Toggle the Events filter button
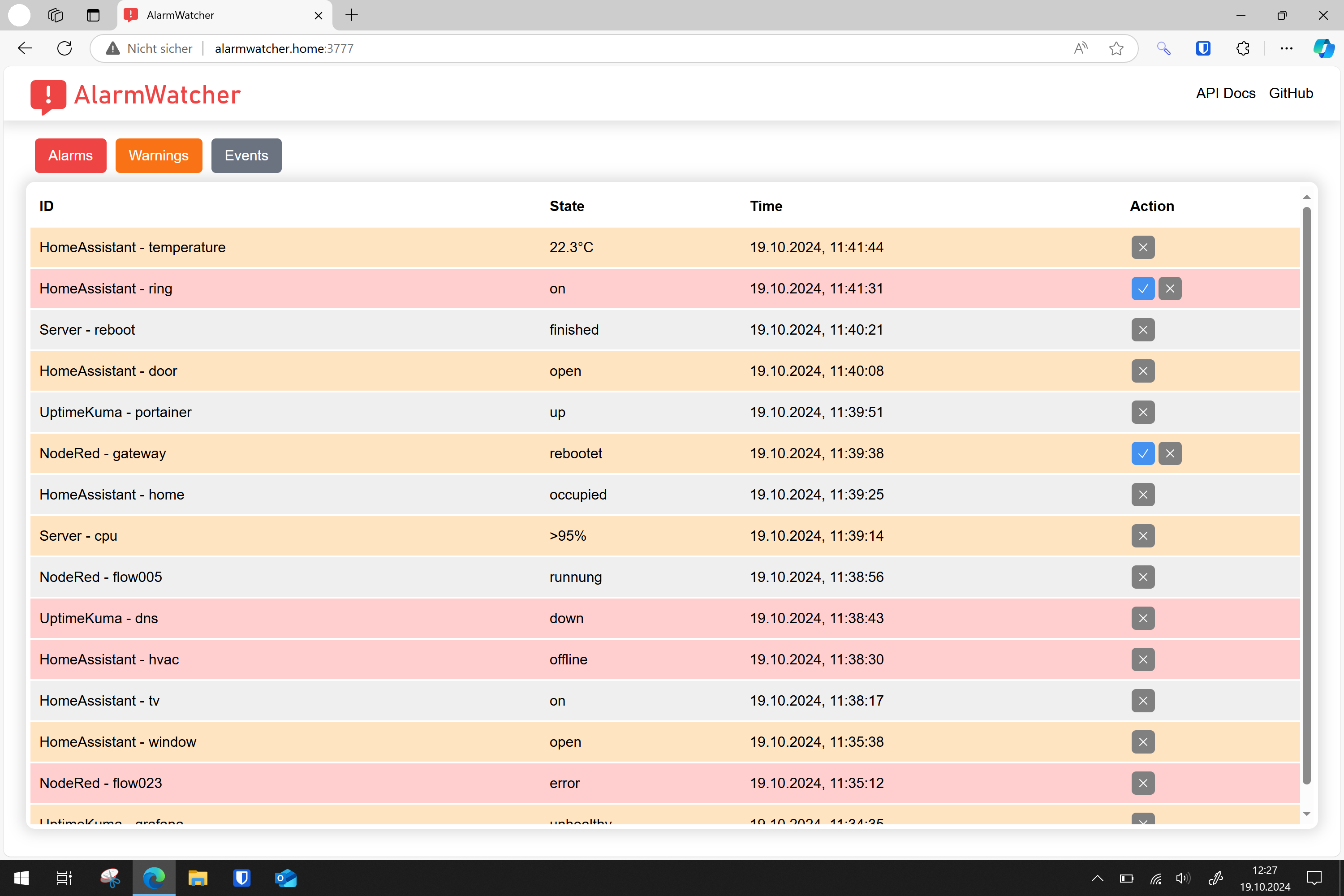Viewport: 1344px width, 896px height. click(x=246, y=155)
